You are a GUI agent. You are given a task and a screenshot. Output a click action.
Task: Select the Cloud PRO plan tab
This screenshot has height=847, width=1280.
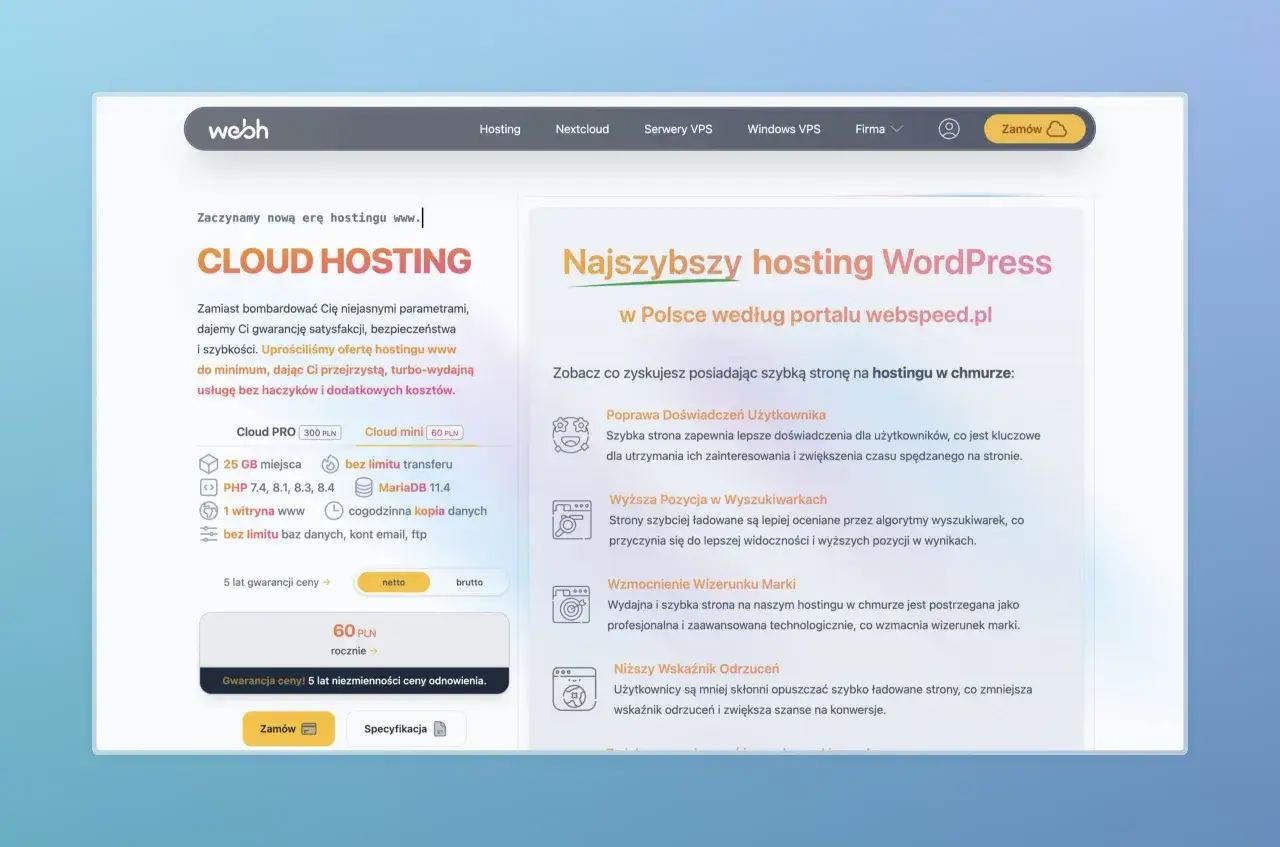click(x=288, y=432)
